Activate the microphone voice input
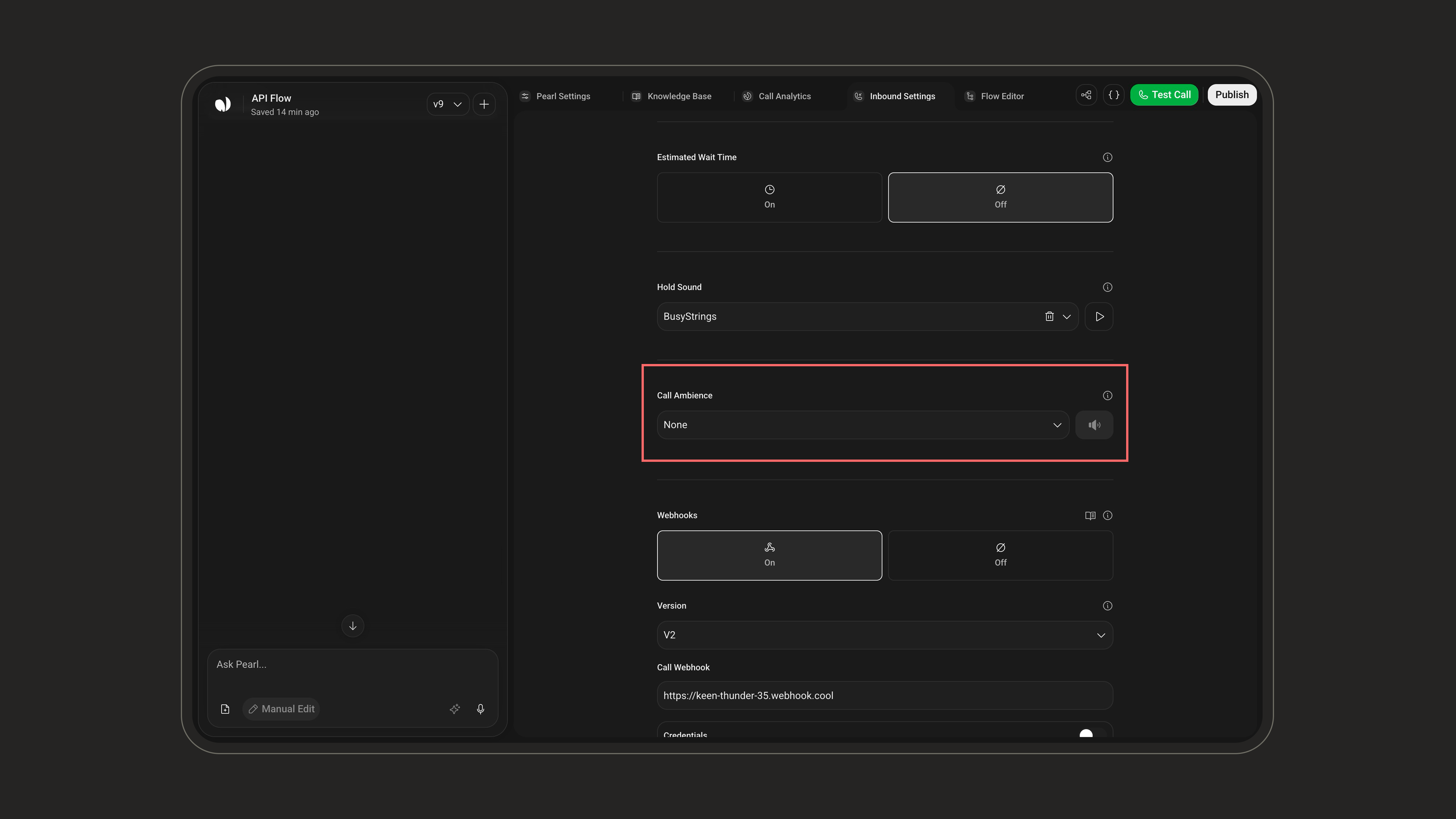The image size is (1456, 819). tap(480, 709)
